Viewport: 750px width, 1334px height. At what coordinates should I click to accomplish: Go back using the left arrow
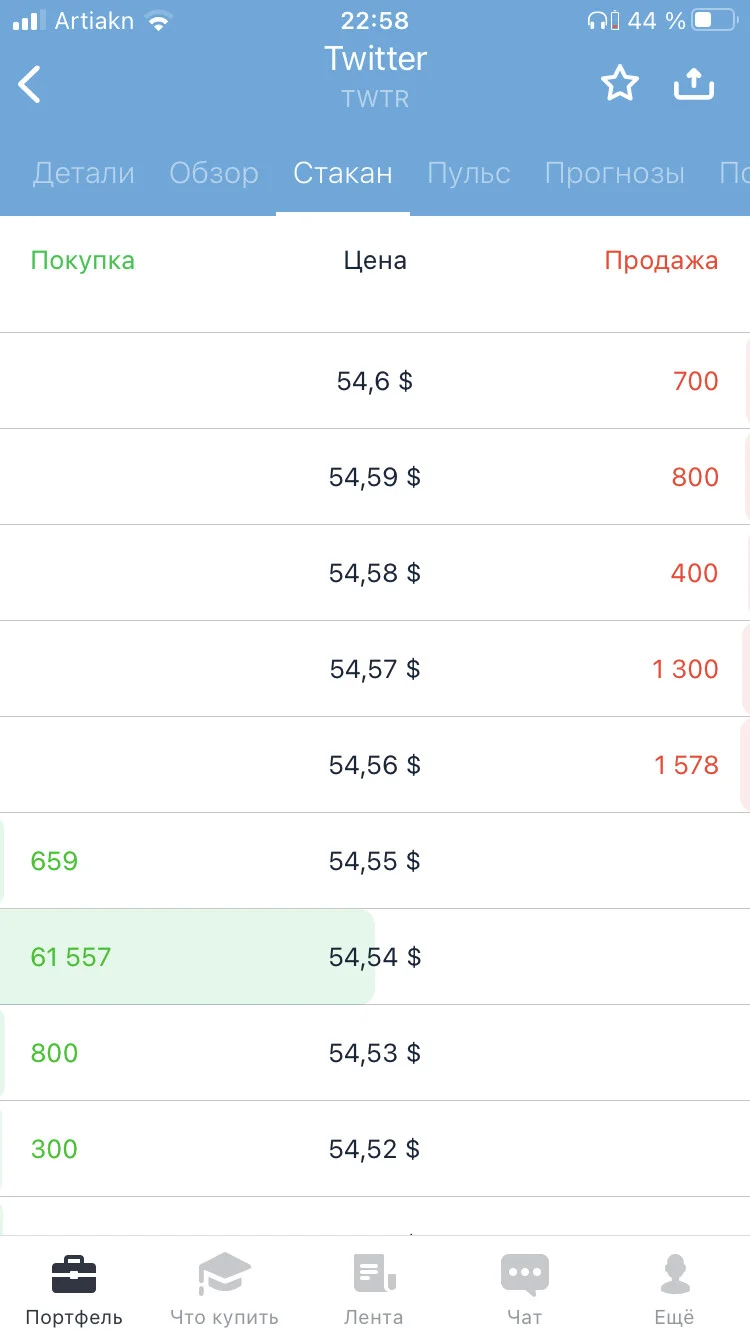tap(30, 84)
